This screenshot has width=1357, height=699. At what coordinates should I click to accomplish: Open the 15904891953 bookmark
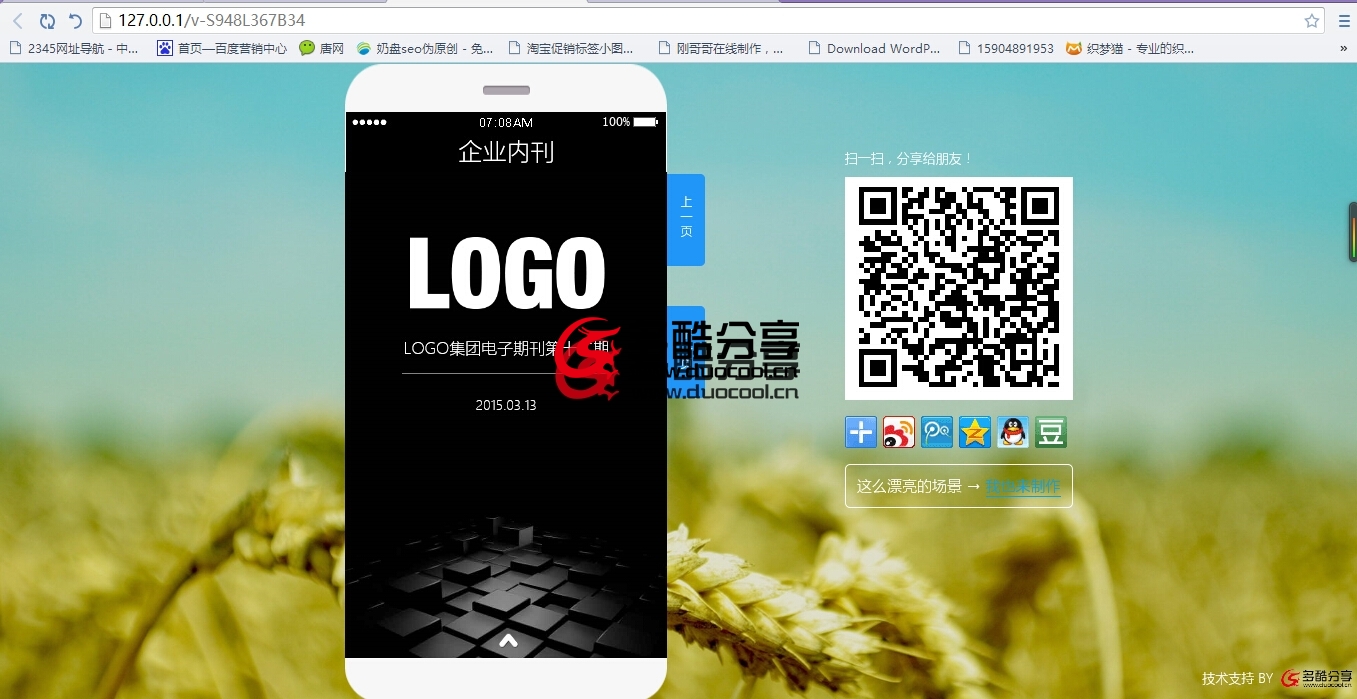tap(1006, 48)
